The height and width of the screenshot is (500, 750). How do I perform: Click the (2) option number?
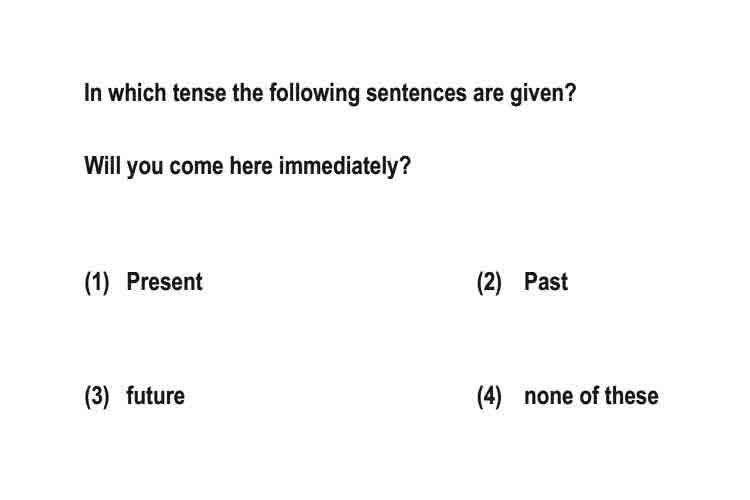(x=489, y=282)
